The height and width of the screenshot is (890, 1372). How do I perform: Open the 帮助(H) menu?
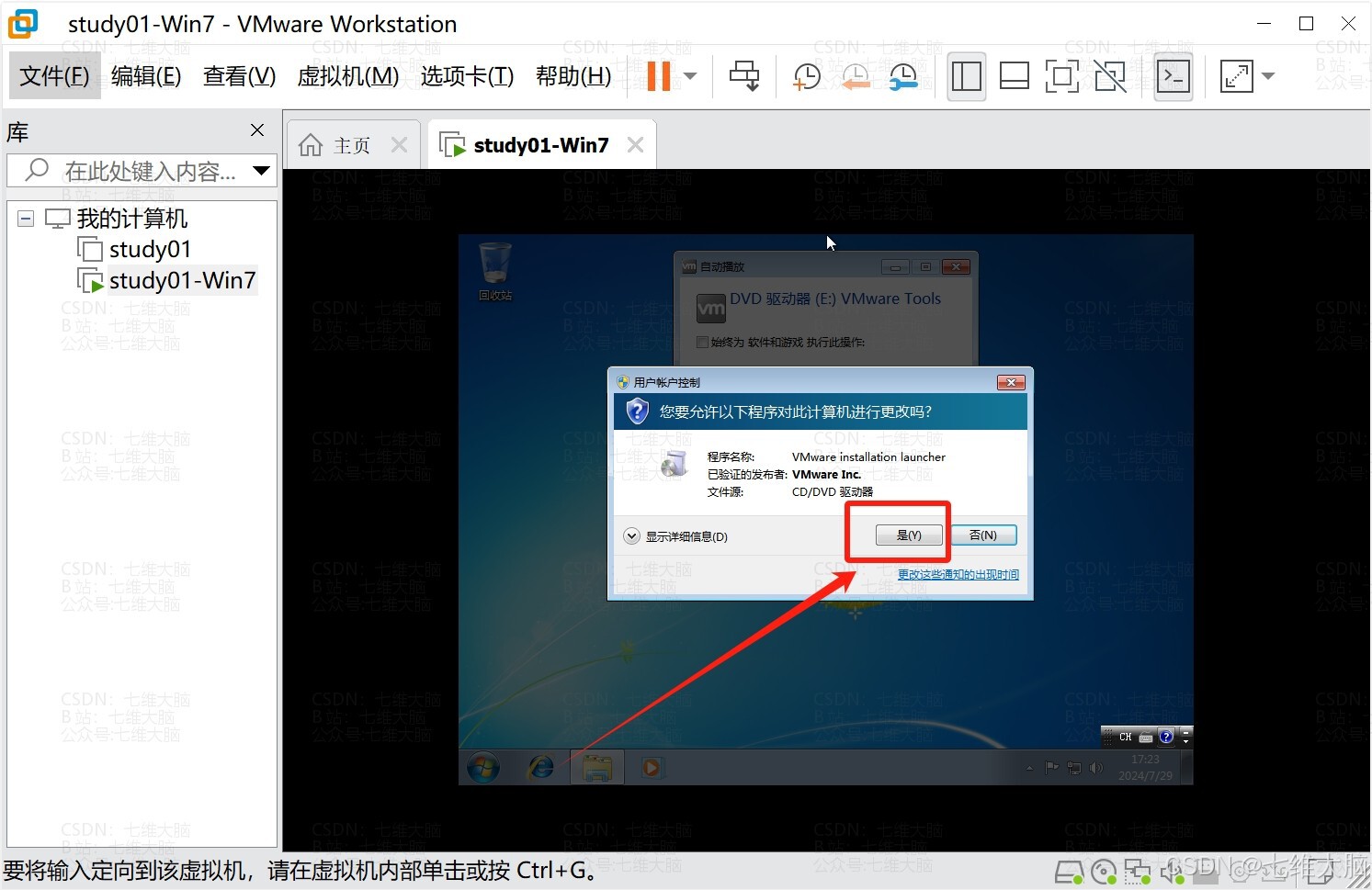pos(573,76)
